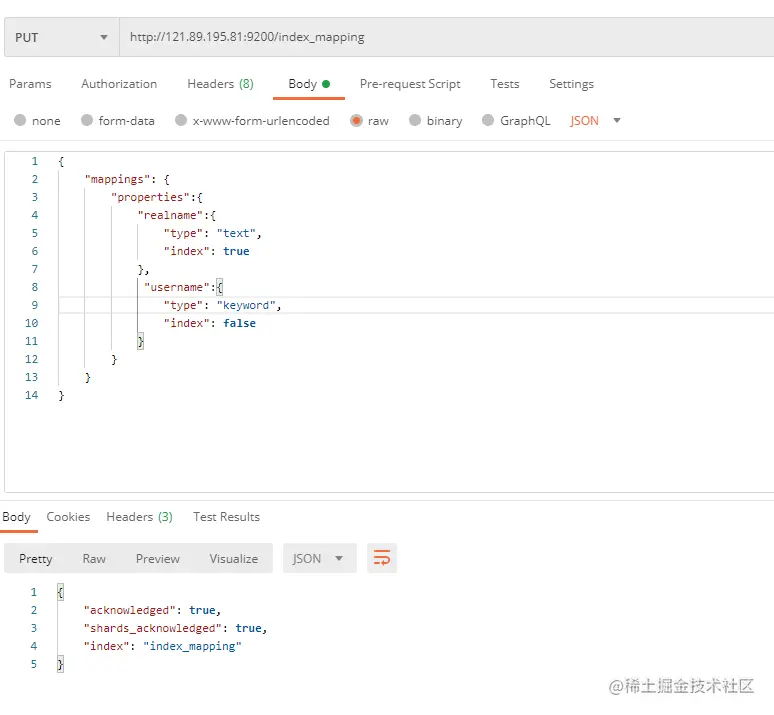Open the PUT method dropdown

pos(62,38)
